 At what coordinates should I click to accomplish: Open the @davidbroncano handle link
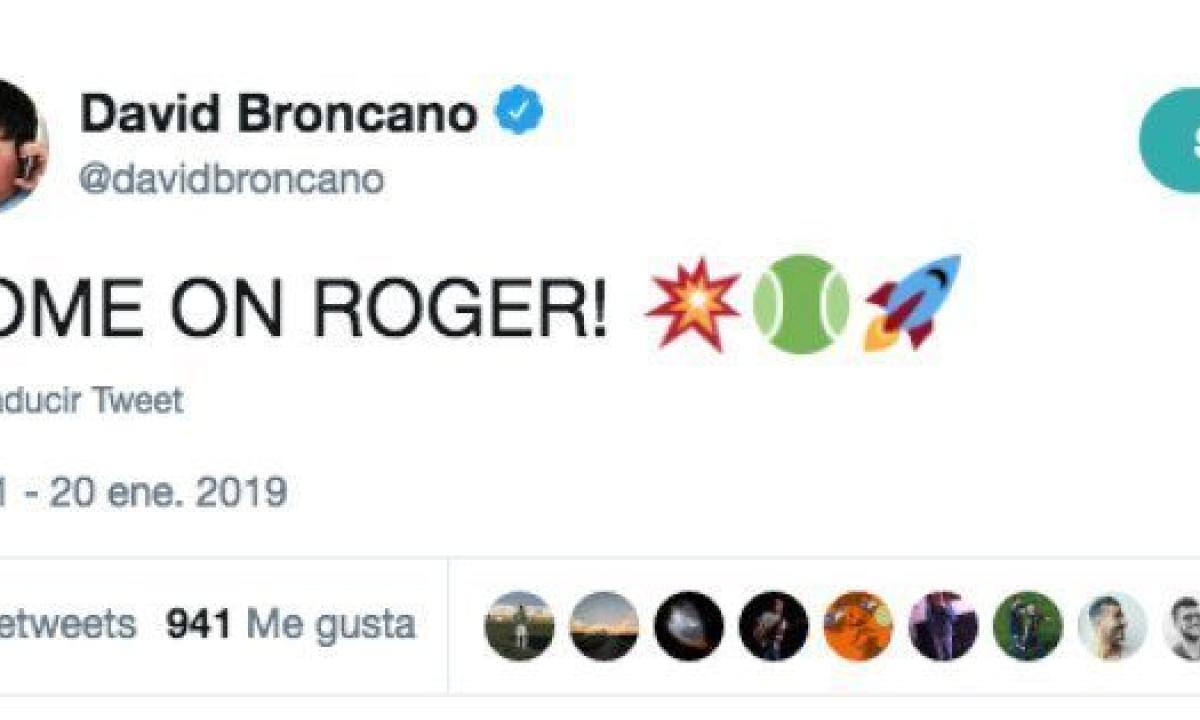pyautogui.click(x=231, y=179)
